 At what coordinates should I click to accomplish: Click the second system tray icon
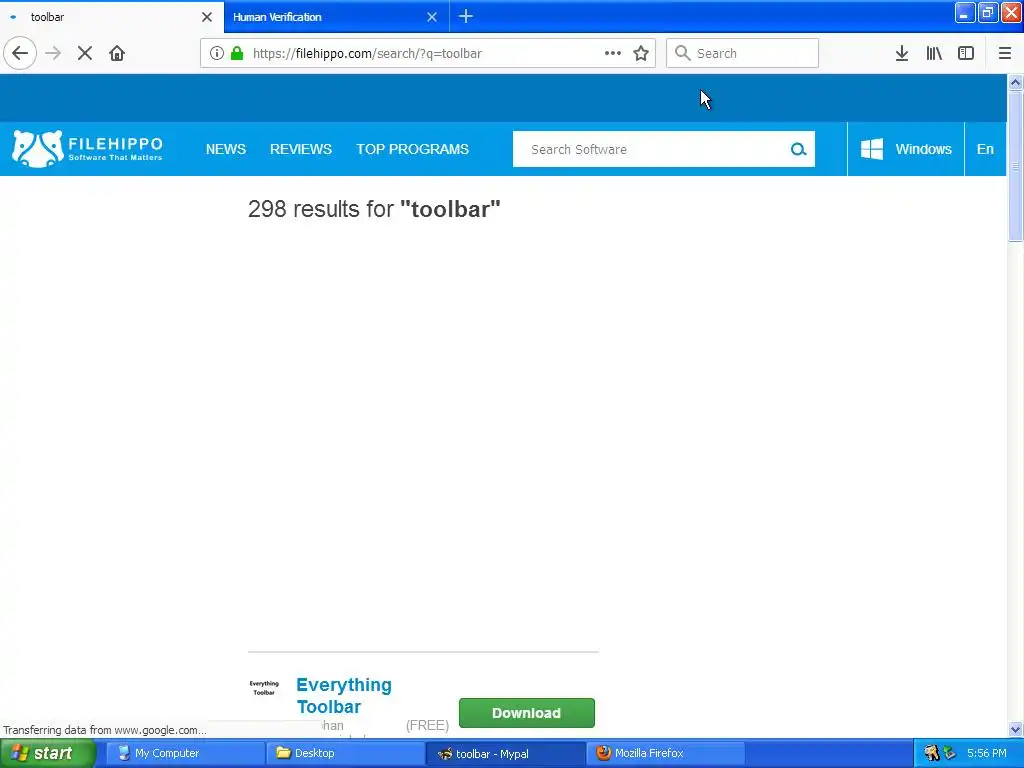(950, 753)
